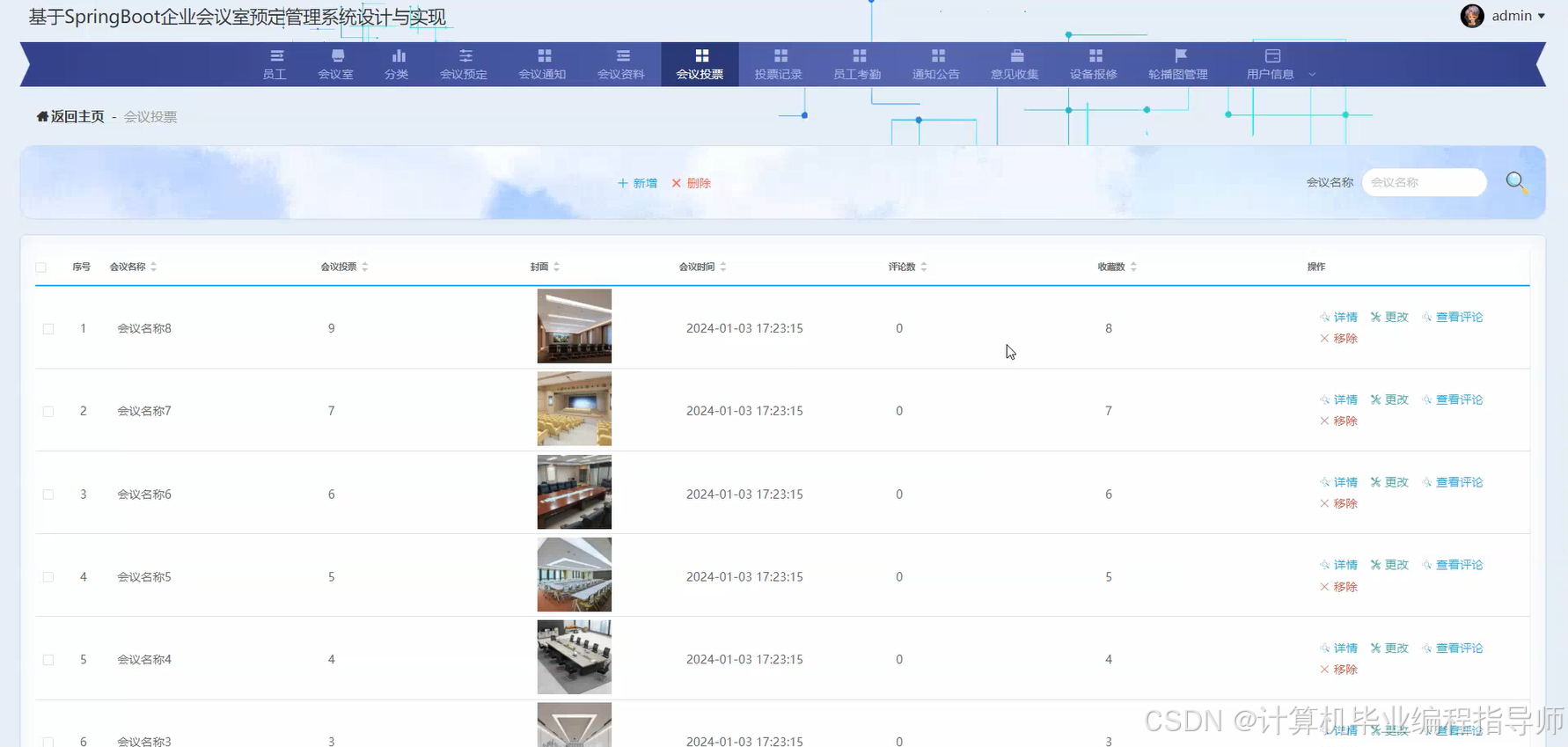Screen dimensions: 1568x747
Task: Open the cover thumbnail of 会议名称5
Action: [x=575, y=575]
